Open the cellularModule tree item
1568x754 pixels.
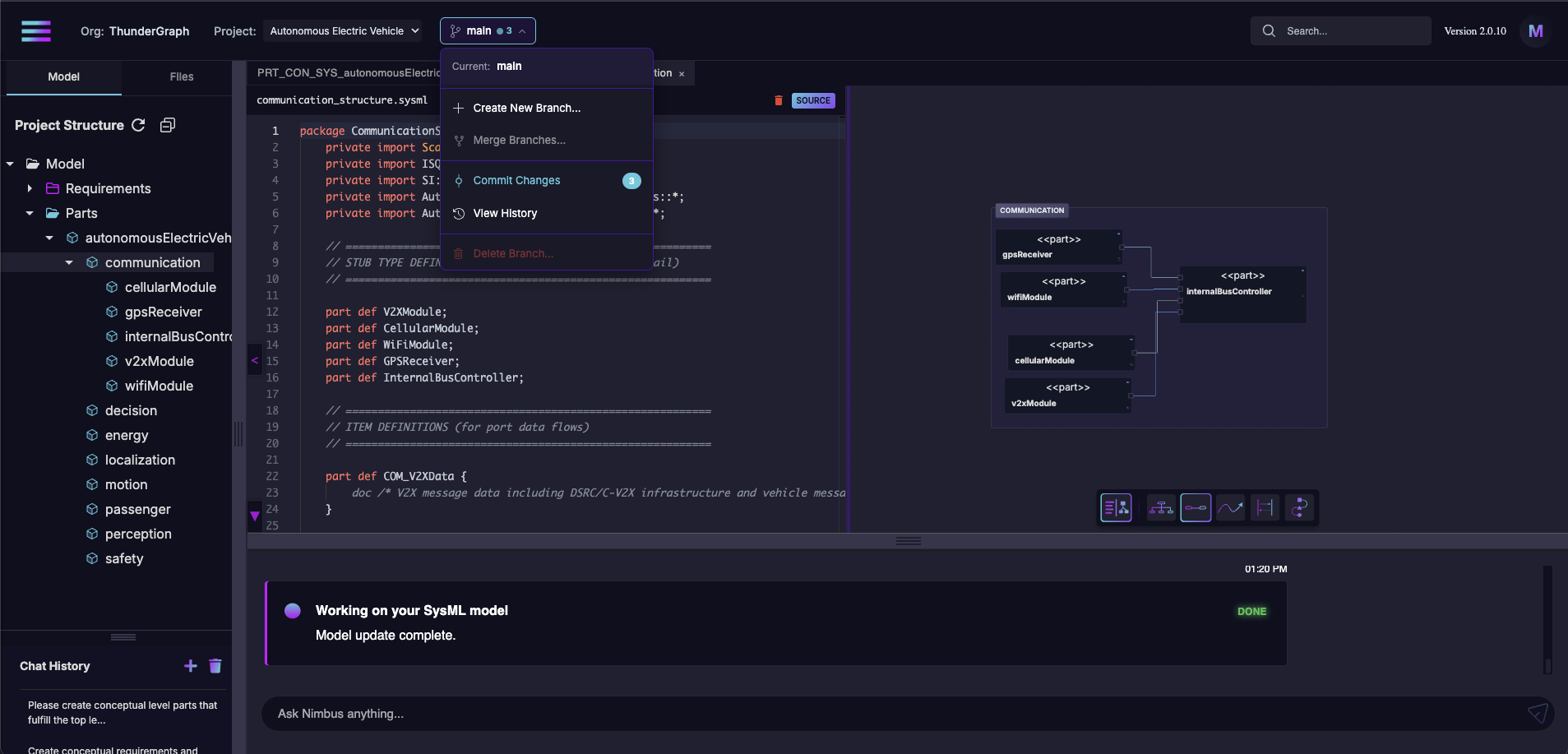[170, 287]
